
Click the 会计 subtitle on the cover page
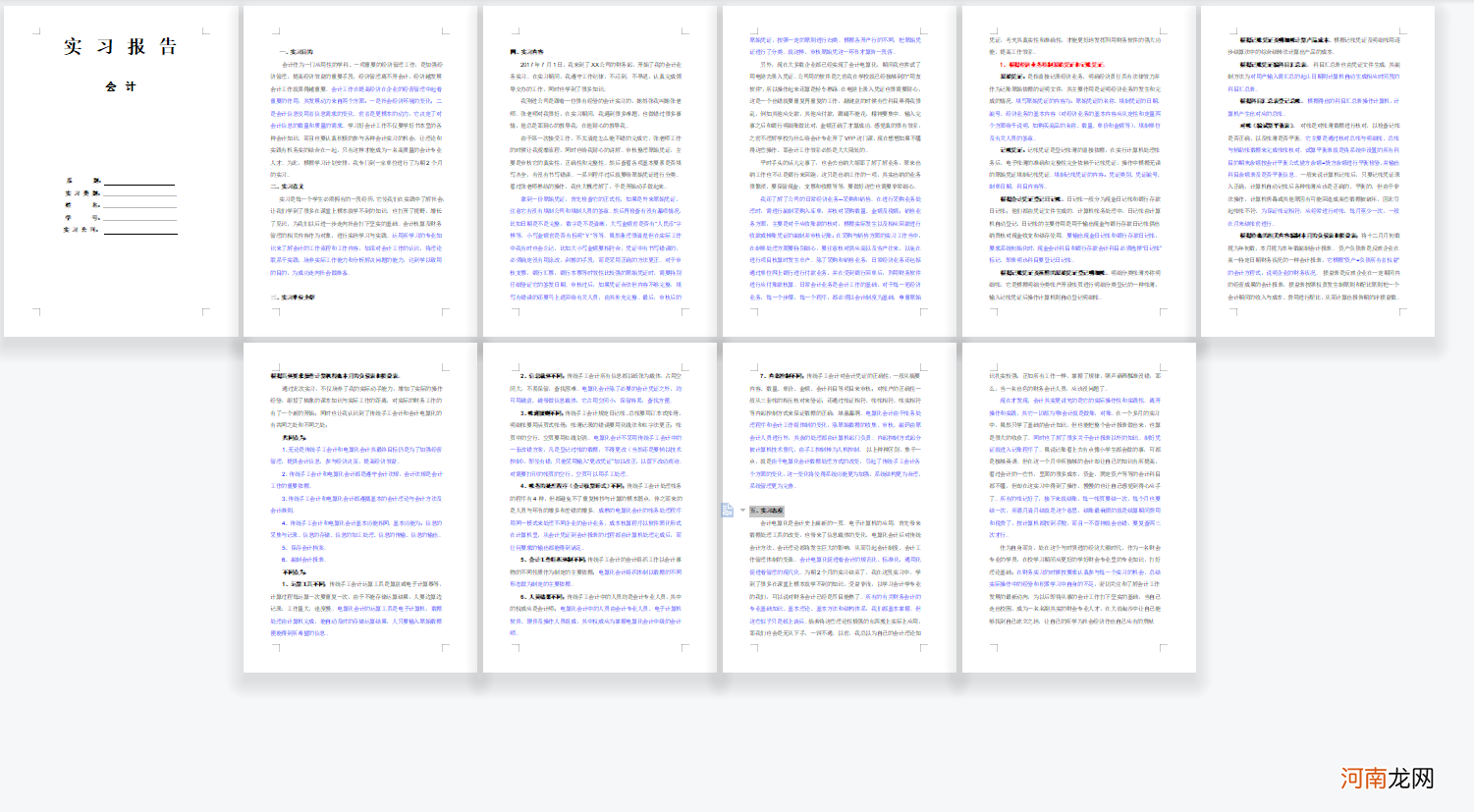(x=121, y=86)
